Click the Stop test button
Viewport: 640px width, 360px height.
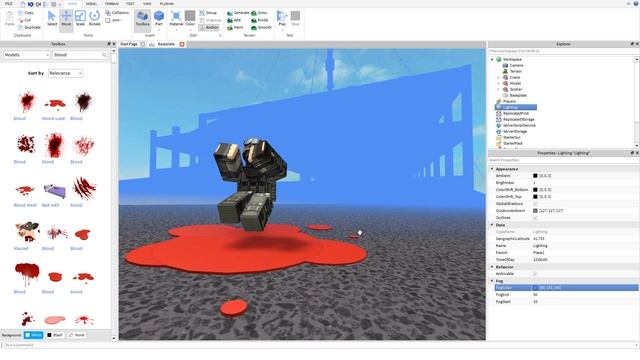[295, 19]
